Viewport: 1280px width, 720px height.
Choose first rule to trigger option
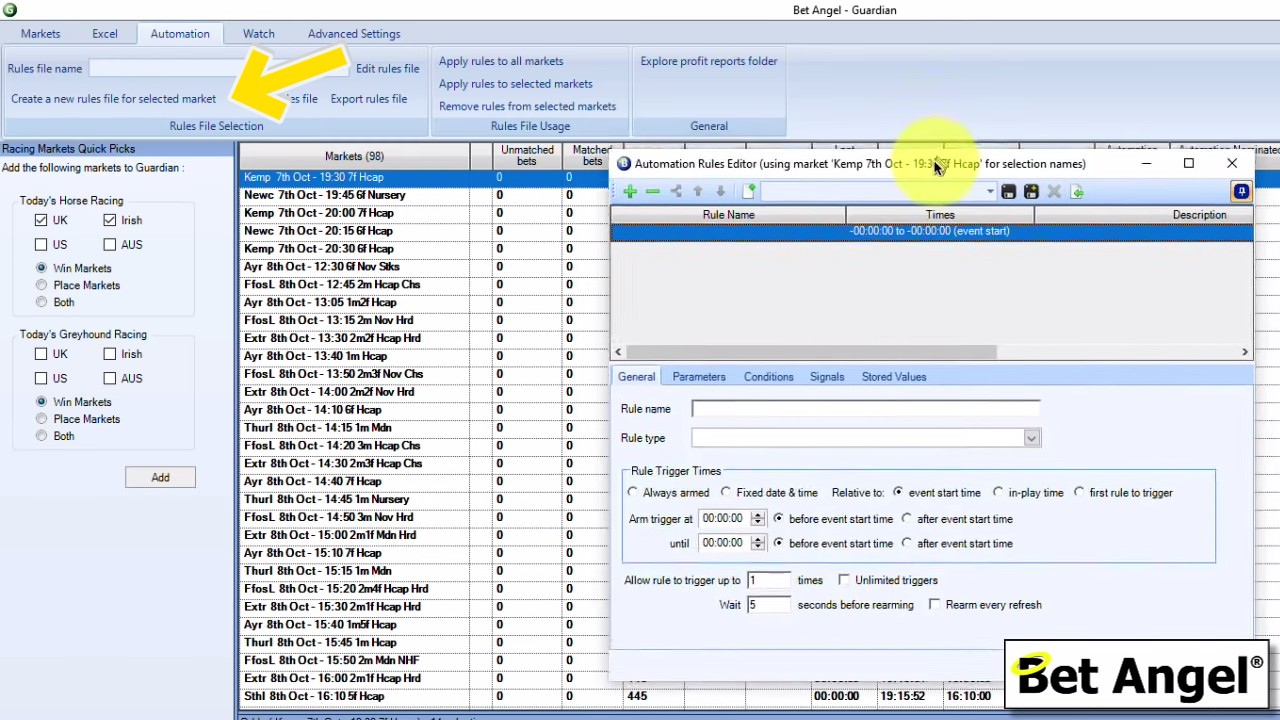pos(1079,493)
